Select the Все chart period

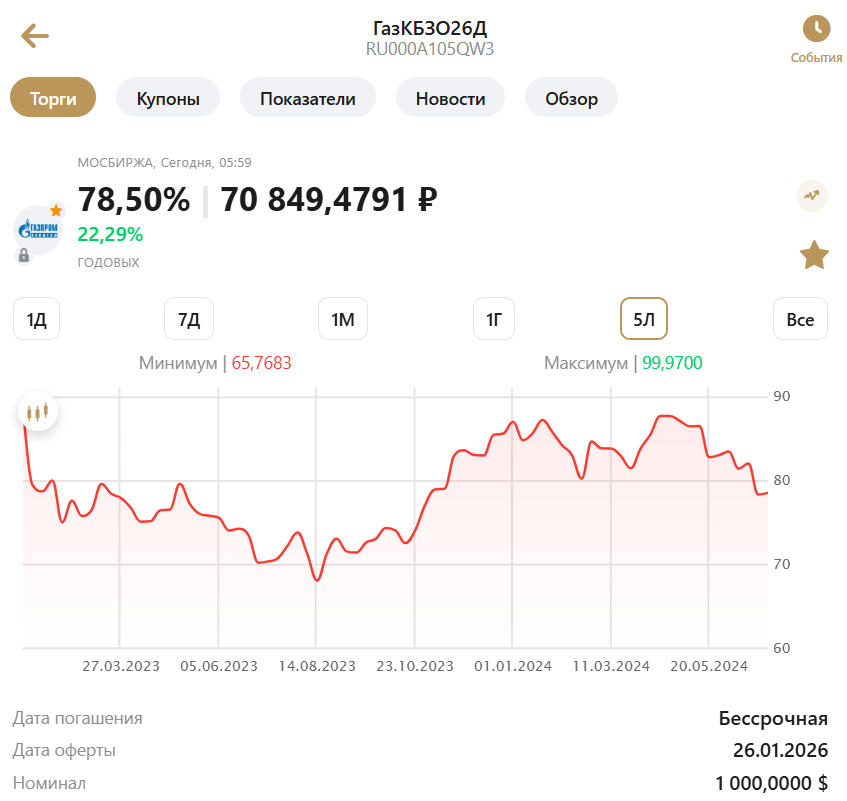coord(800,319)
